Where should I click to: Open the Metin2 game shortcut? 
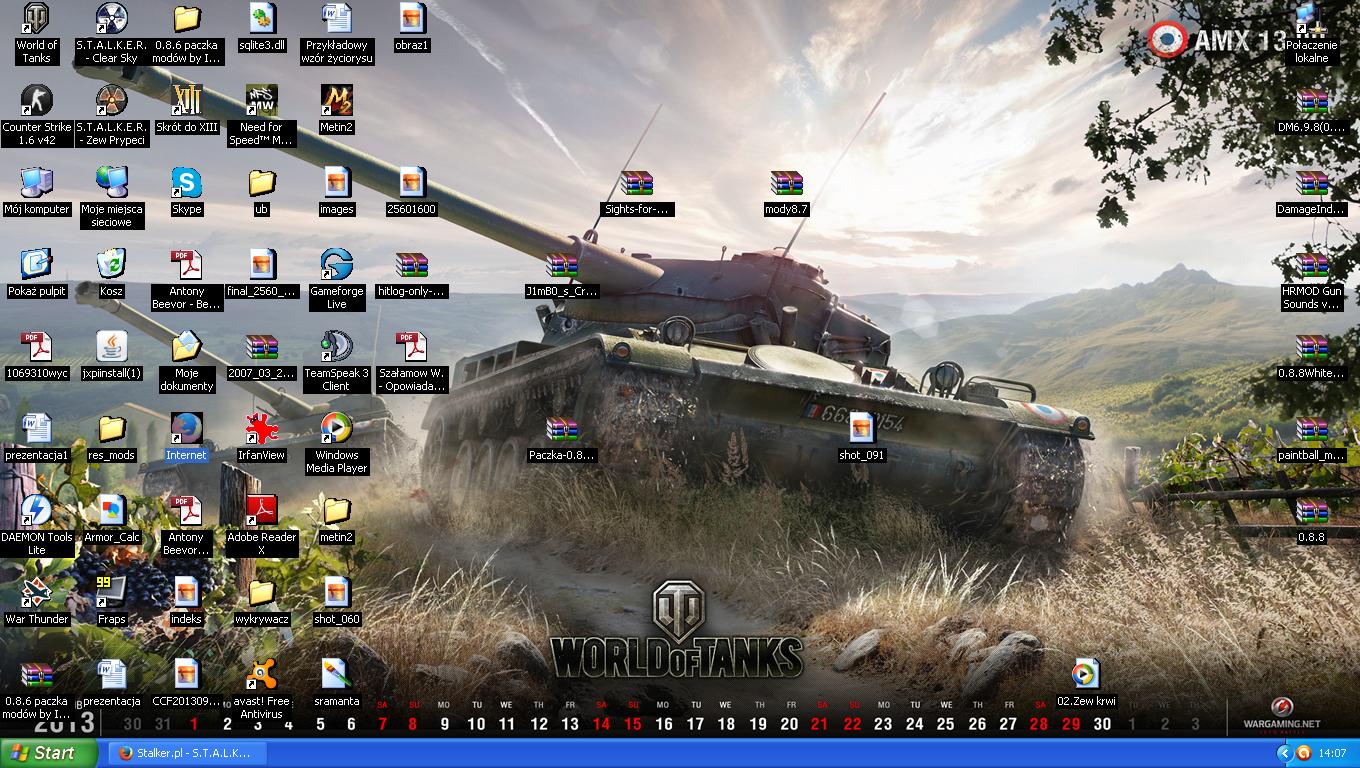click(x=337, y=101)
